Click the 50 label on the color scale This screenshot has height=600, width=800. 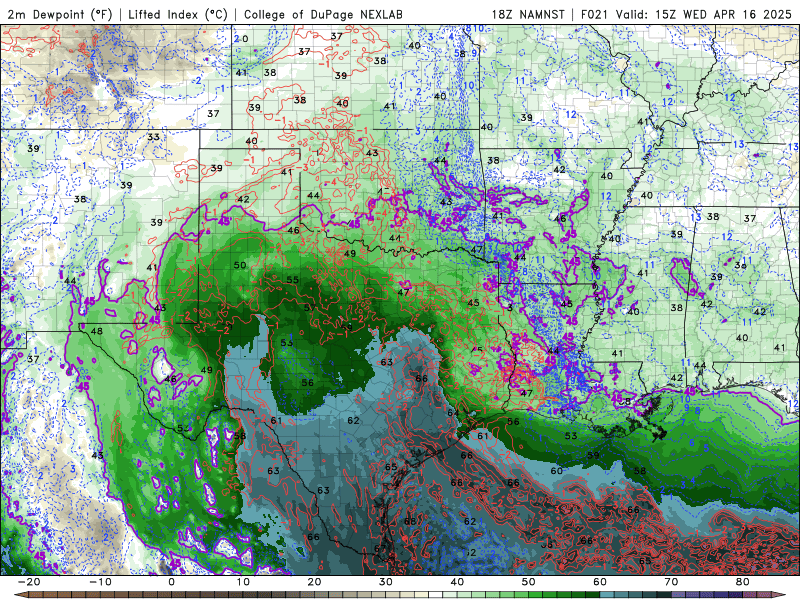529,582
